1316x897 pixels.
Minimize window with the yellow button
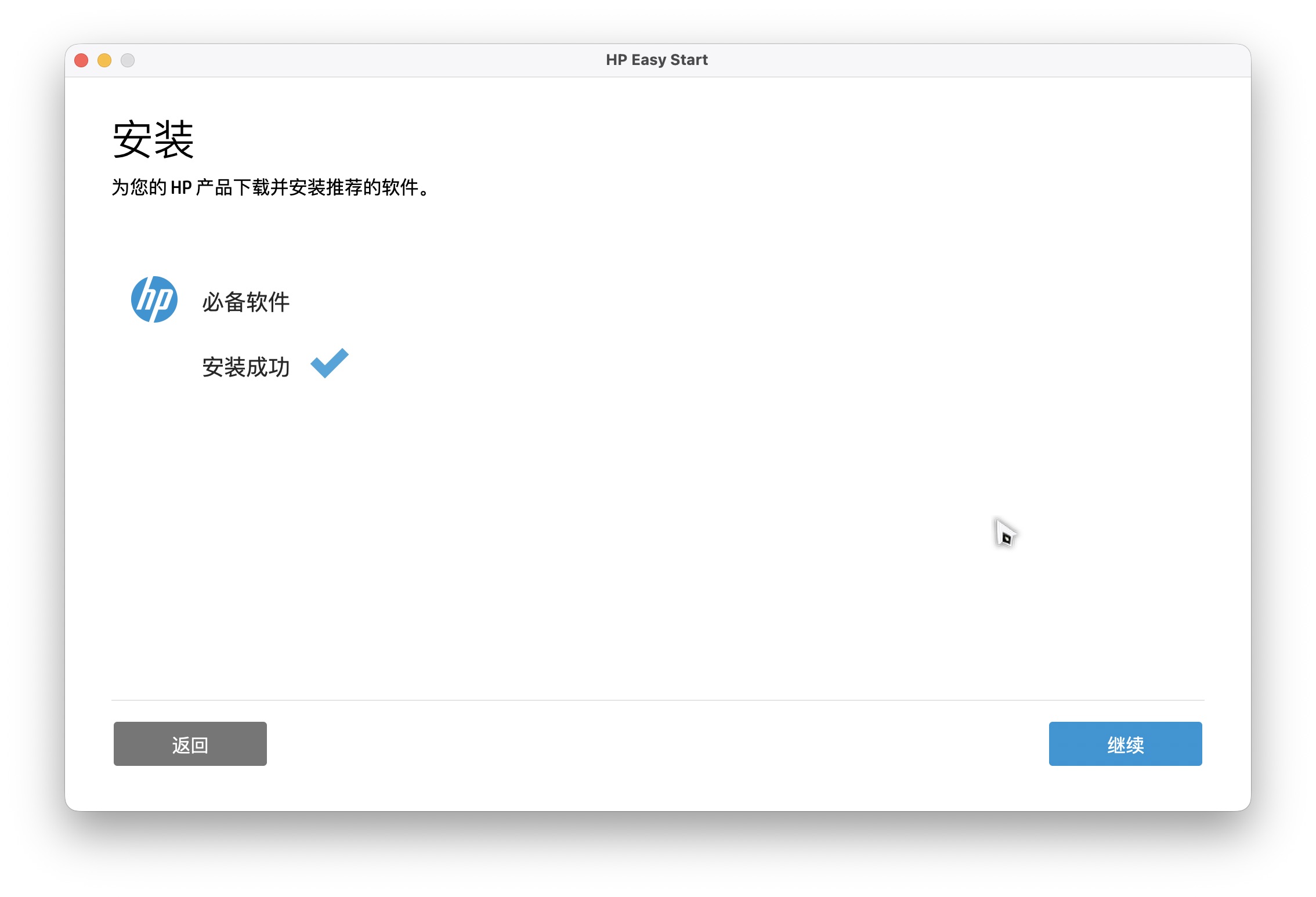pos(104,60)
